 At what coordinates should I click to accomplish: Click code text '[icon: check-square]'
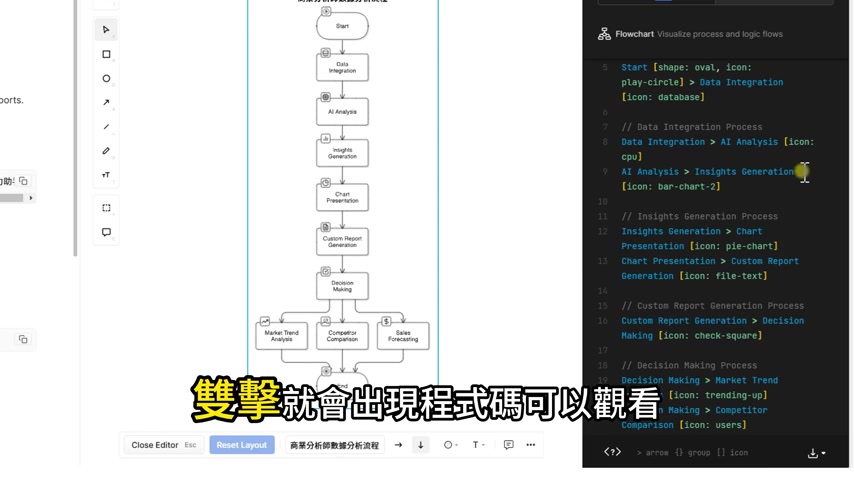coord(710,336)
